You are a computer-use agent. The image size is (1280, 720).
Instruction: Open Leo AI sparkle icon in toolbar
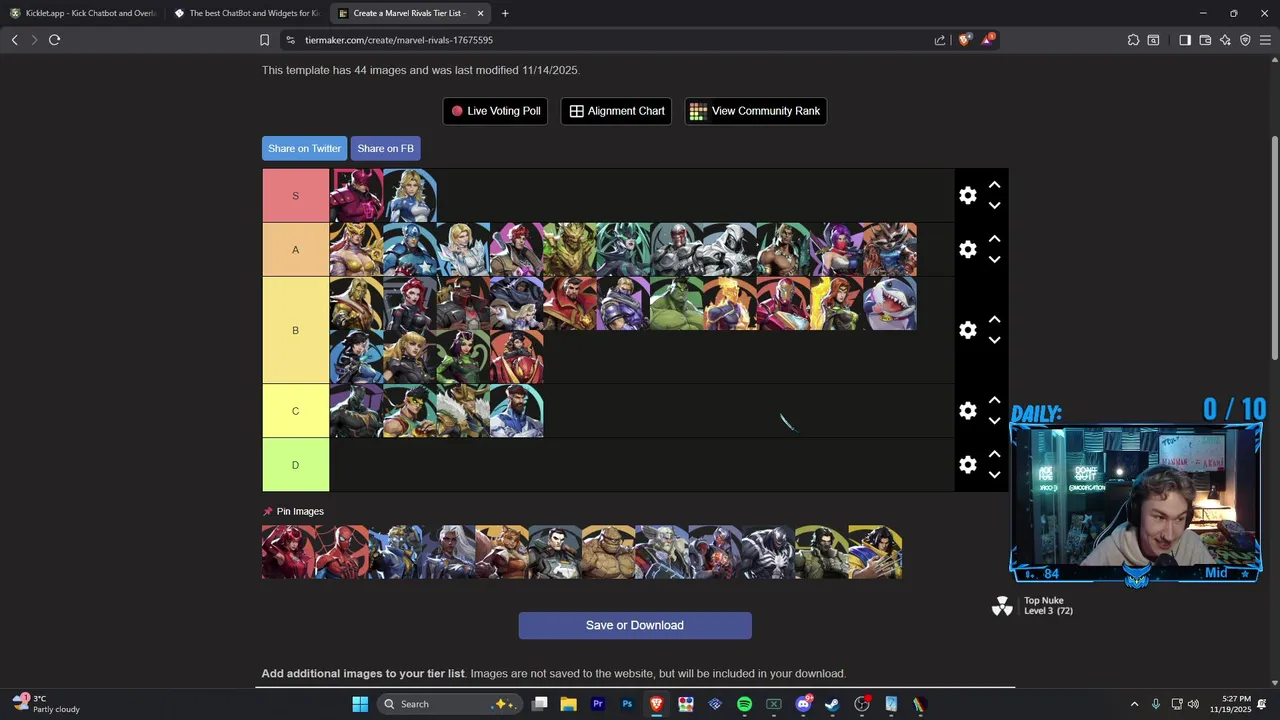pyautogui.click(x=1225, y=40)
